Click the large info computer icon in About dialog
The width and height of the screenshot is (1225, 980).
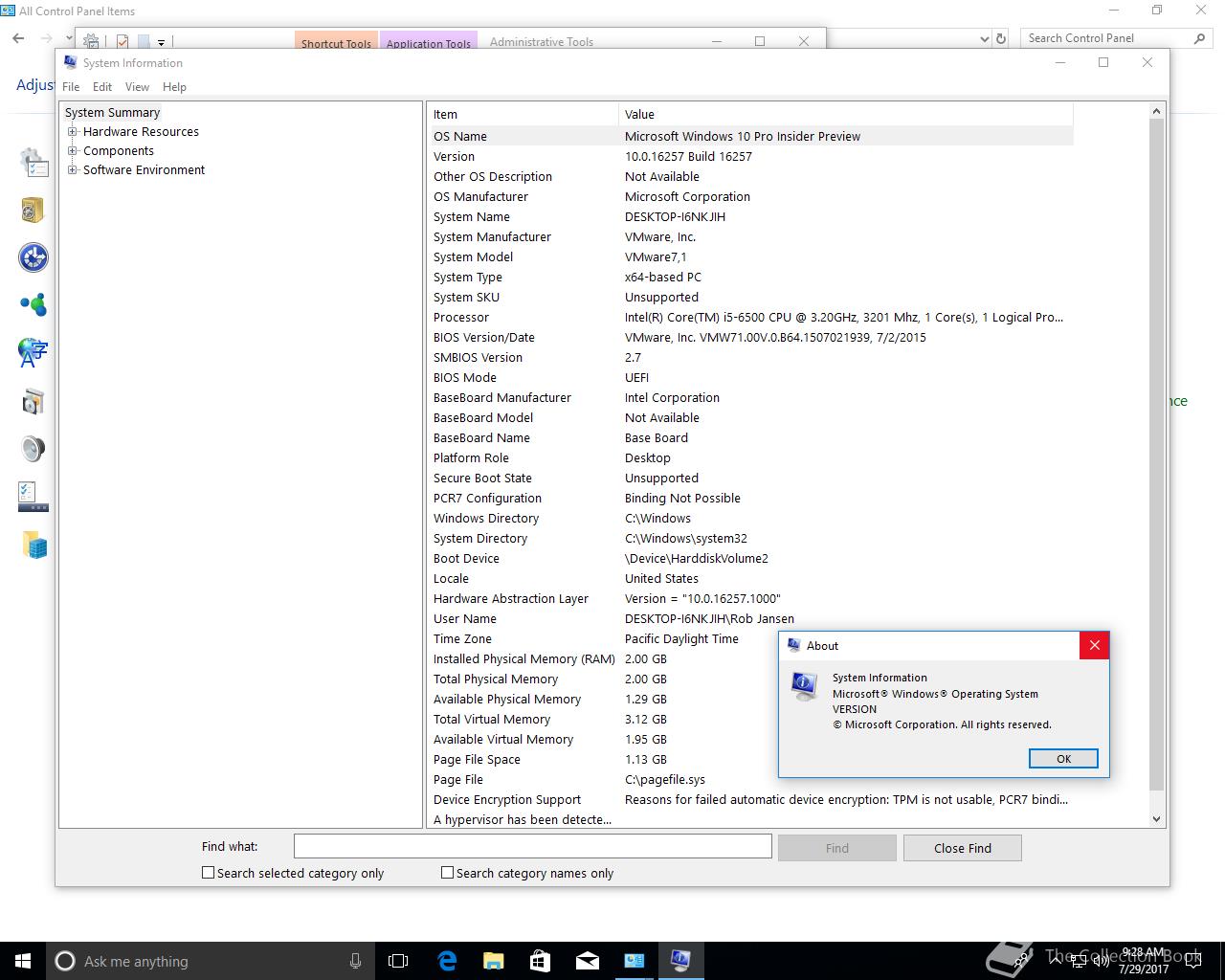(x=804, y=685)
